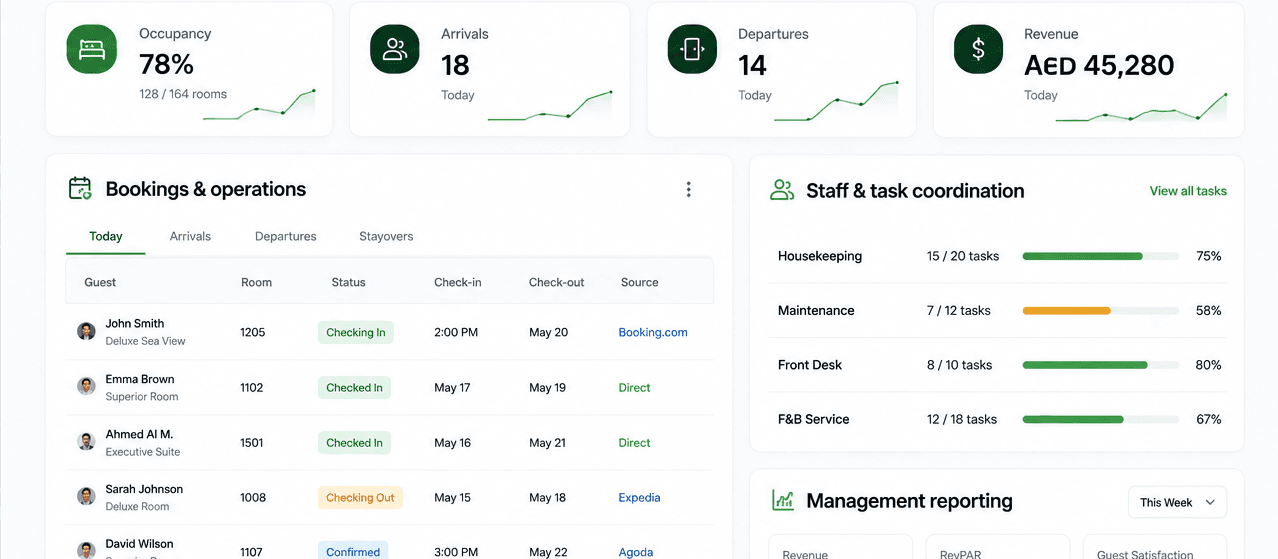Click the Status column header
This screenshot has width=1278, height=559.
click(348, 282)
